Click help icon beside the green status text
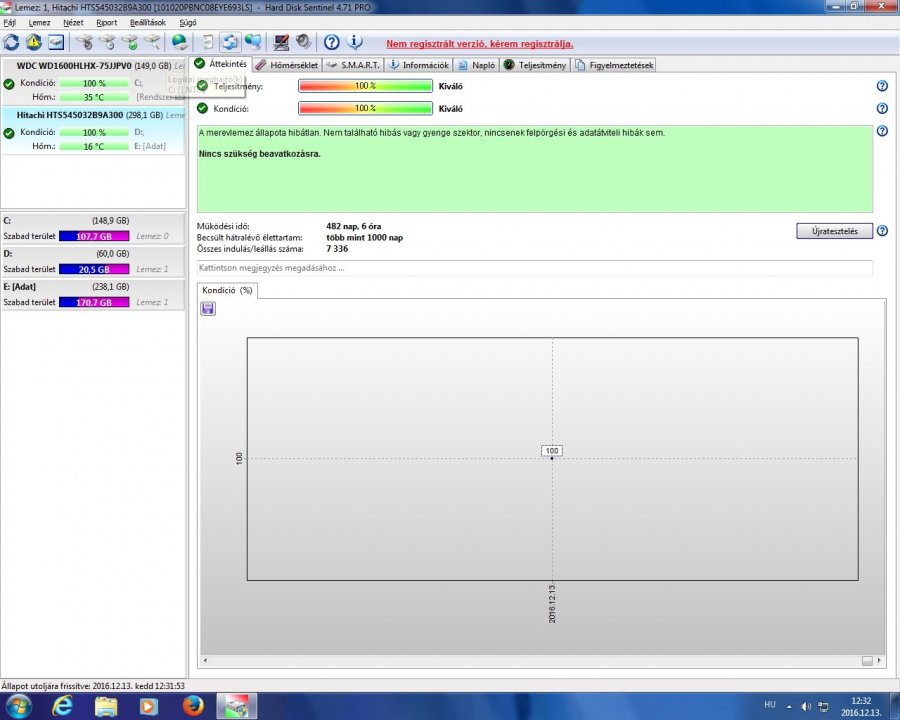 coord(882,131)
